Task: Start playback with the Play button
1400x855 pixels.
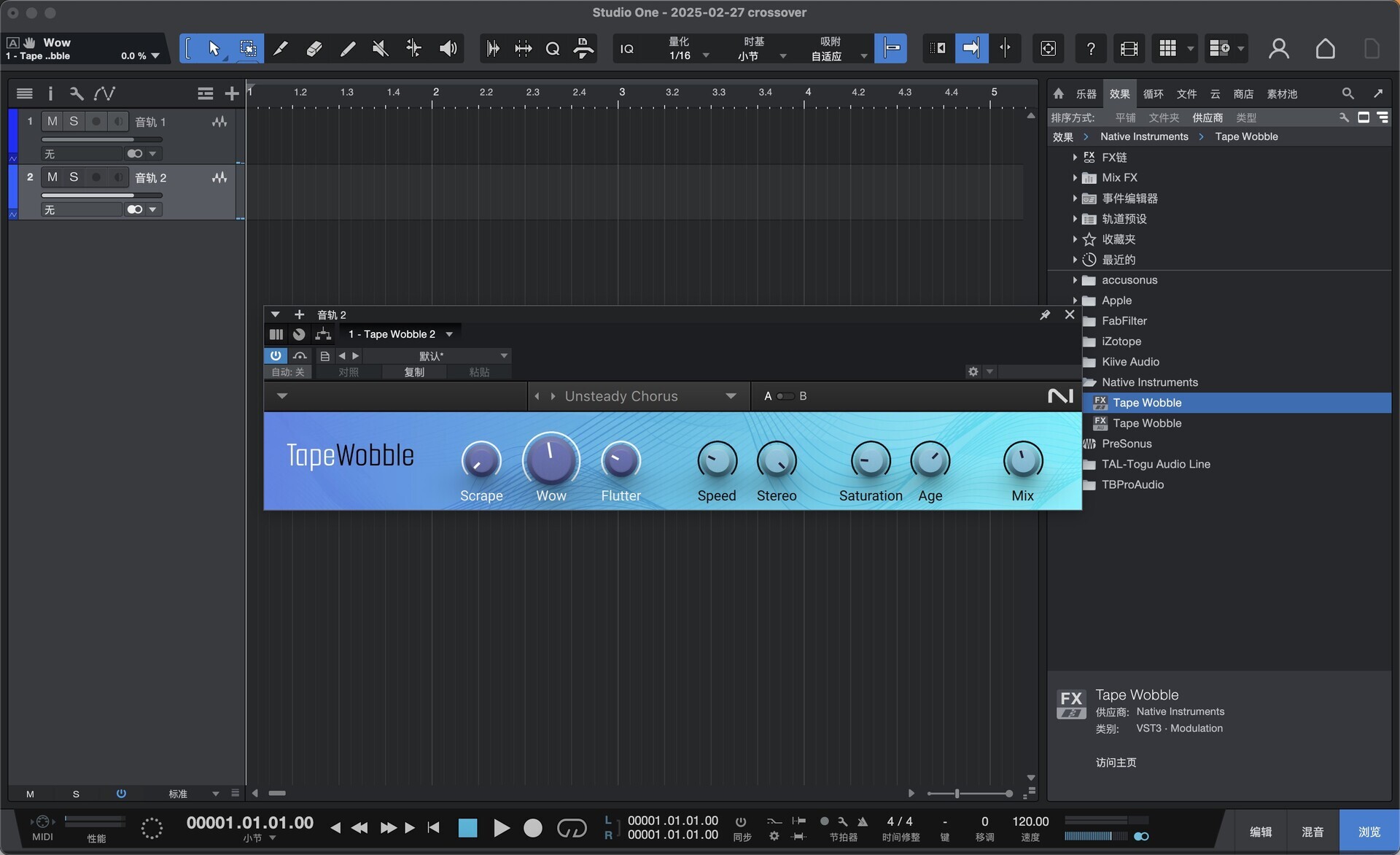Action: (x=501, y=828)
